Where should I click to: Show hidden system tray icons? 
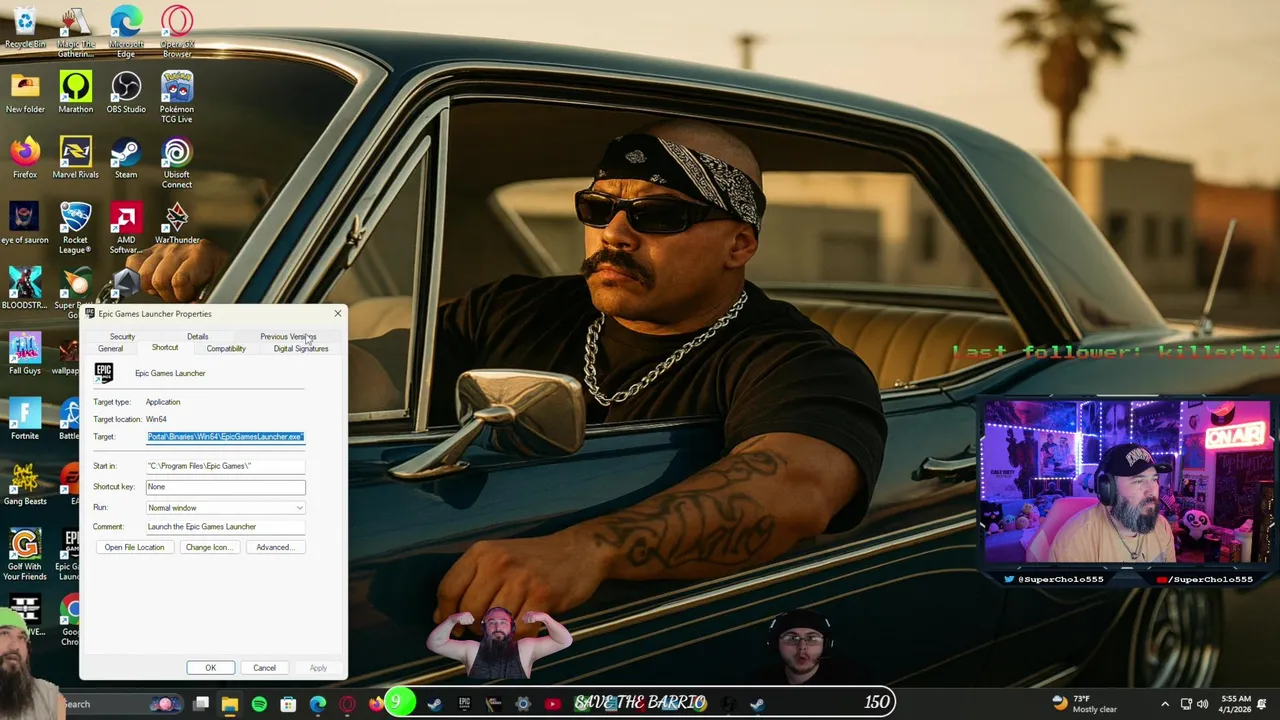point(1164,704)
